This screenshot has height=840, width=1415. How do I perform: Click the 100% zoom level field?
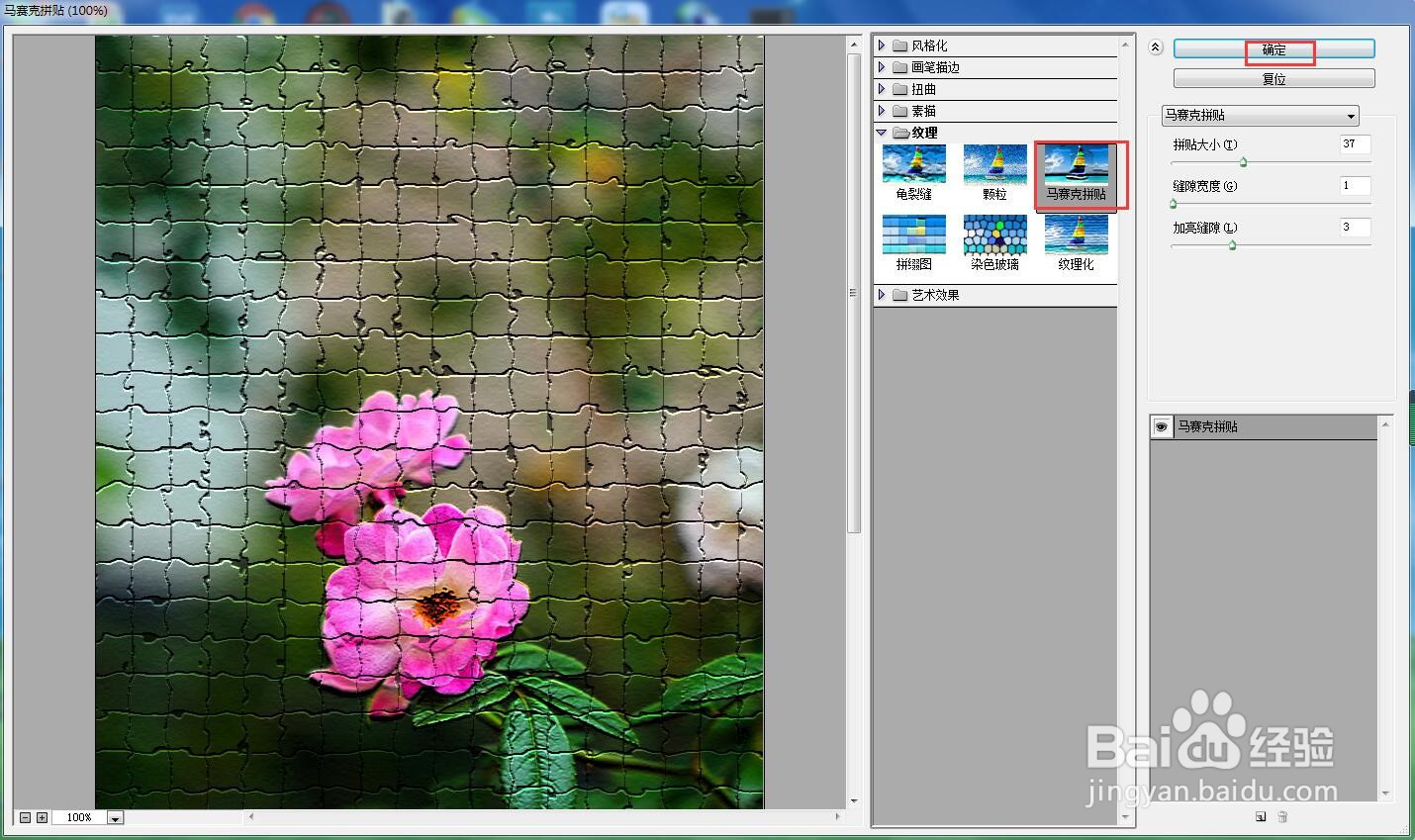pos(79,818)
